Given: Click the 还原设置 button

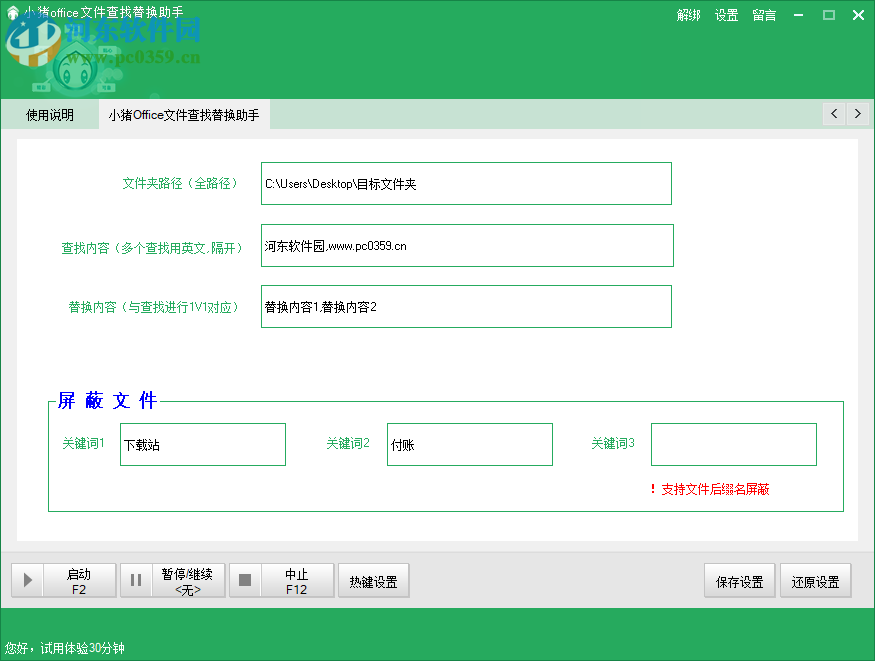Looking at the screenshot, I should point(815,580).
